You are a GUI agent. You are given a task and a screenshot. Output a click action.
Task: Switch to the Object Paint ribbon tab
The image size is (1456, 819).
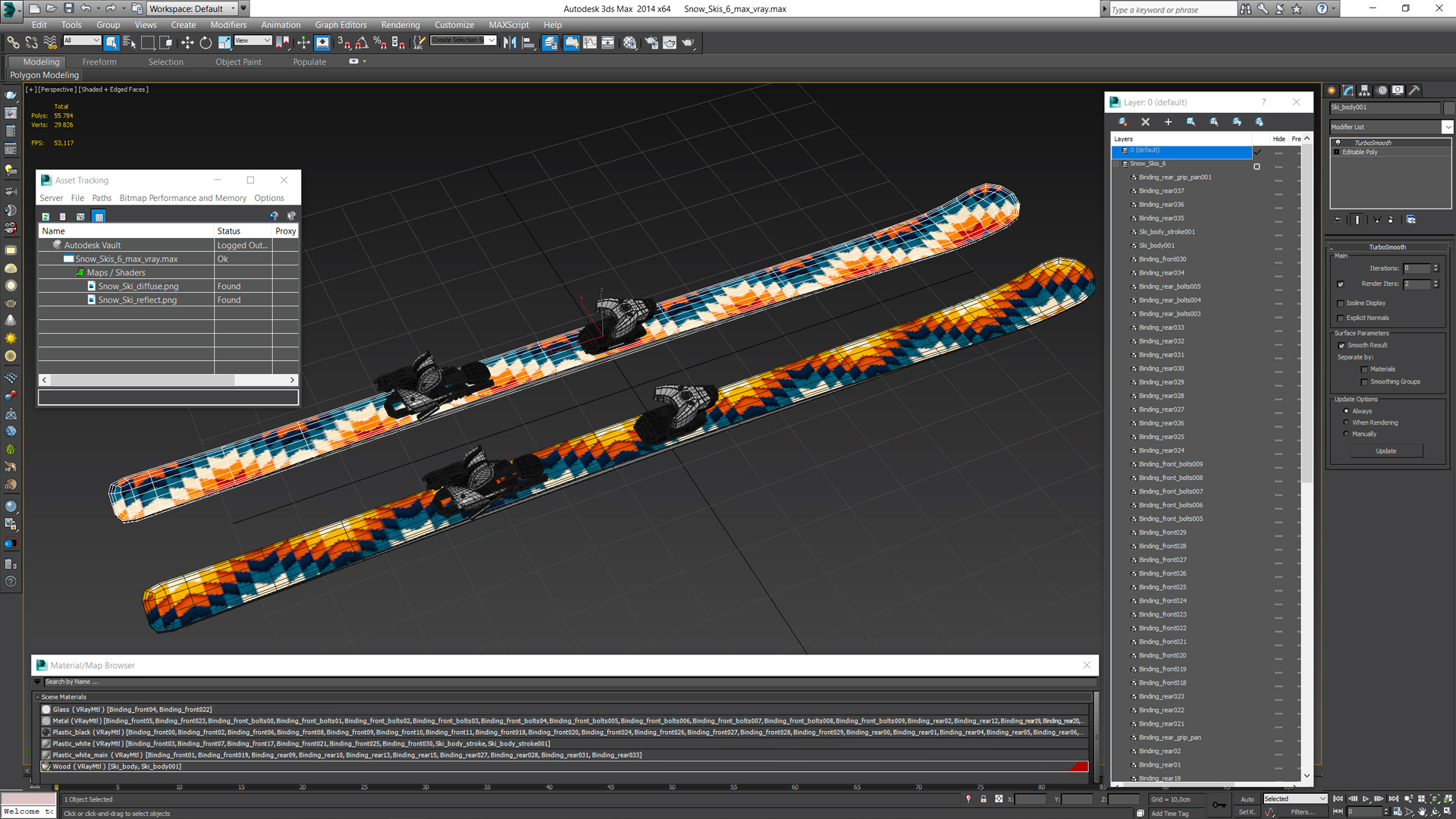238,62
